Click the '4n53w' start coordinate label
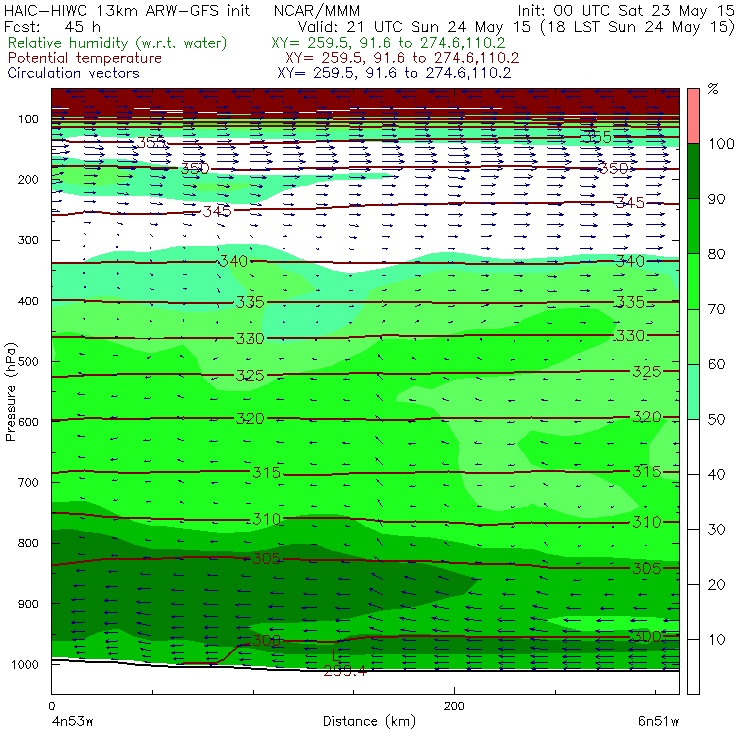 (x=73, y=722)
